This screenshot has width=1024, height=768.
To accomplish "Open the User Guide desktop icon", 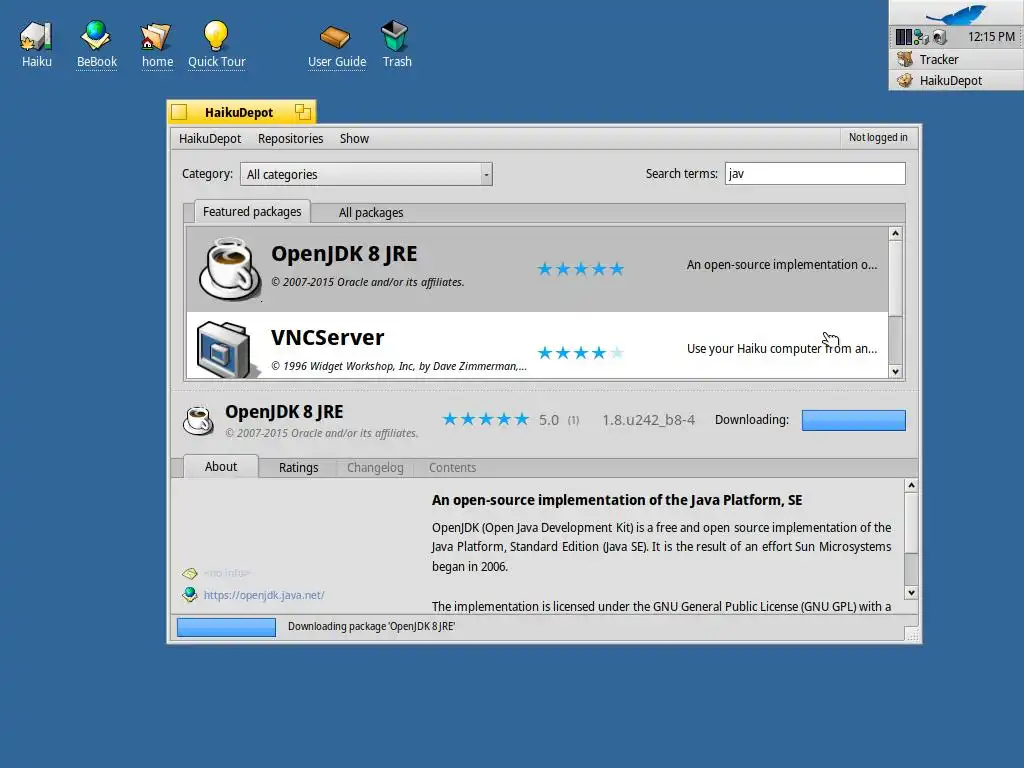I will pyautogui.click(x=335, y=37).
